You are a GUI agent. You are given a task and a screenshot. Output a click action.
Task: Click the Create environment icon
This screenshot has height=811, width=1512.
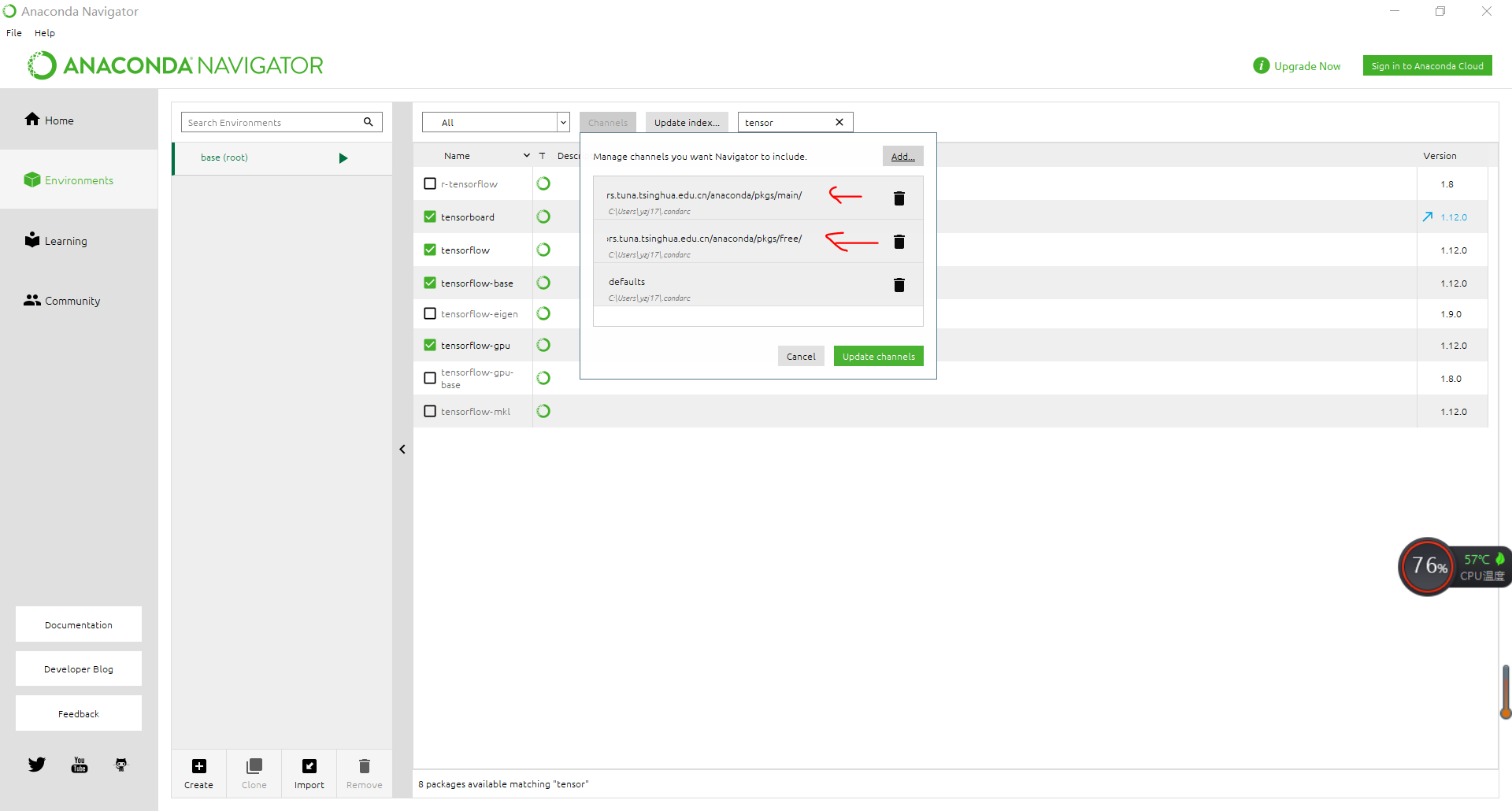[x=199, y=766]
